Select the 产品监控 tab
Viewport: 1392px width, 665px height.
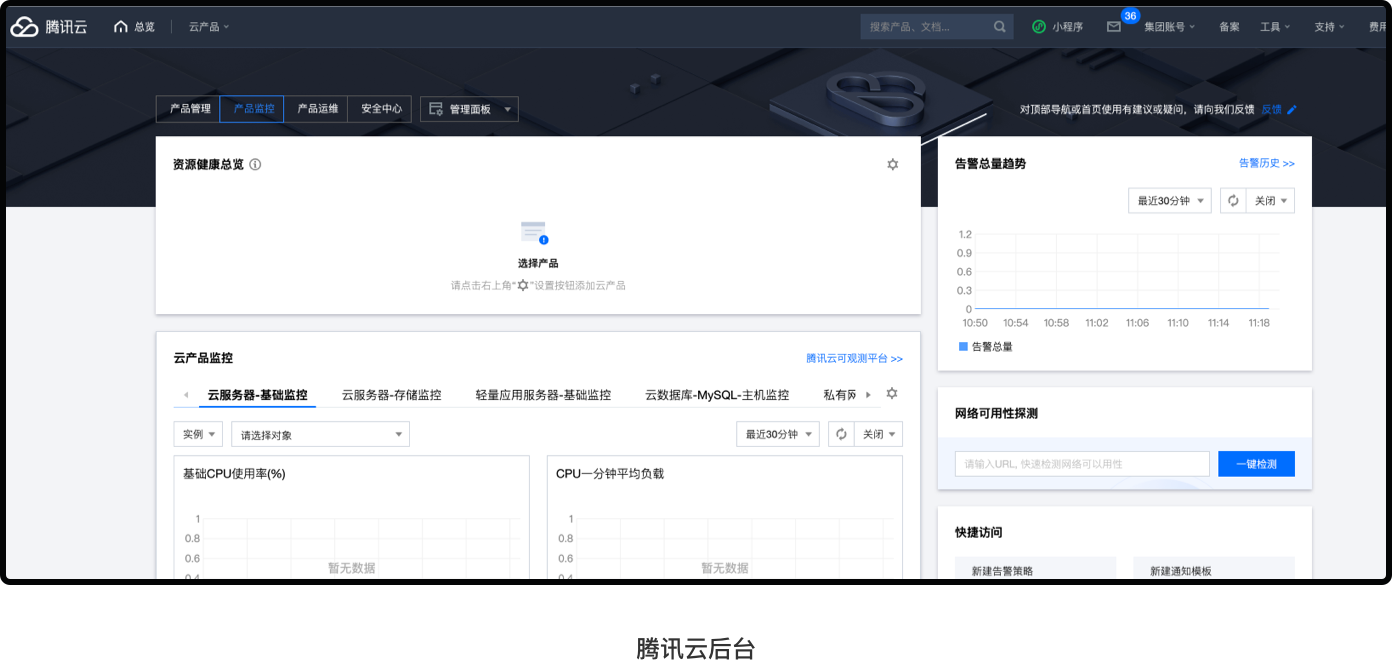[x=252, y=109]
